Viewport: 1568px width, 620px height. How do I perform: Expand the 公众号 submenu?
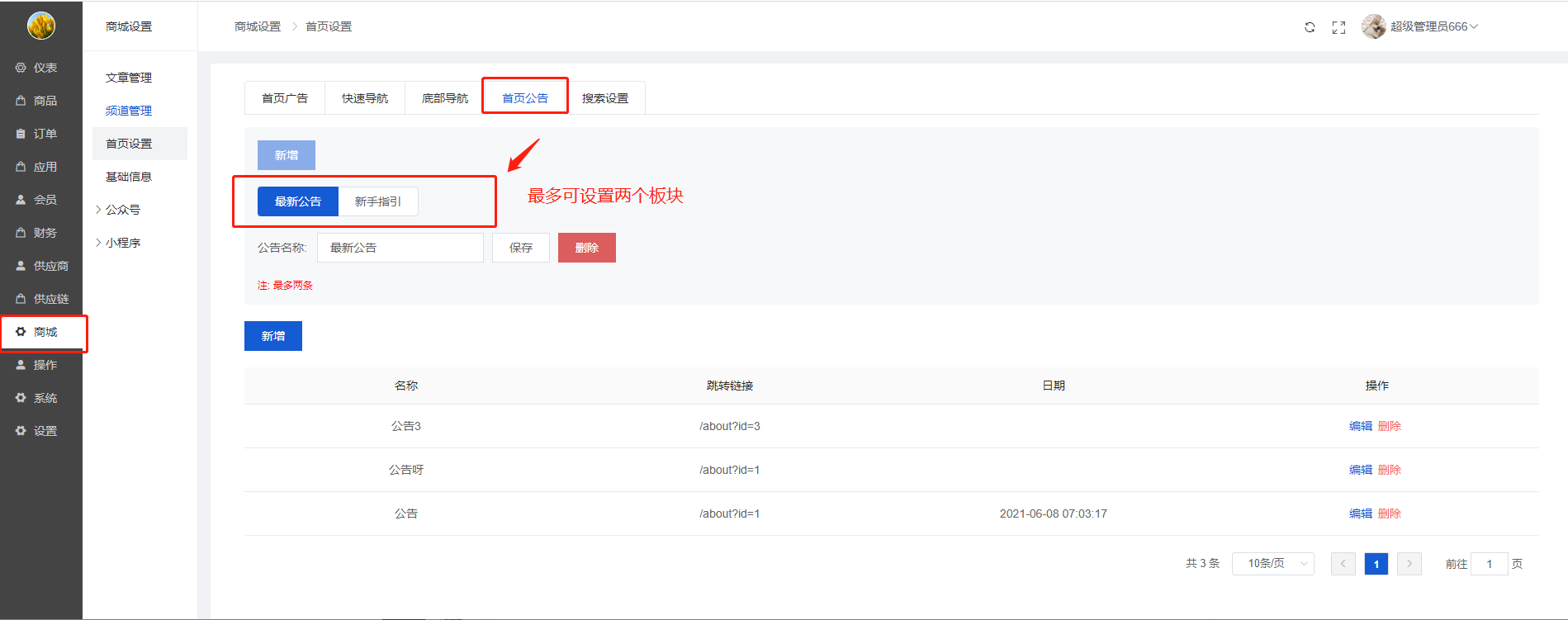(x=122, y=210)
